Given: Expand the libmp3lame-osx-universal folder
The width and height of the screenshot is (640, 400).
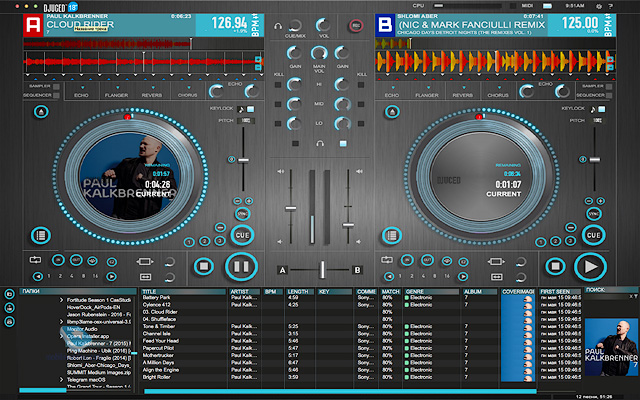Looking at the screenshot, I should click(x=62, y=322).
